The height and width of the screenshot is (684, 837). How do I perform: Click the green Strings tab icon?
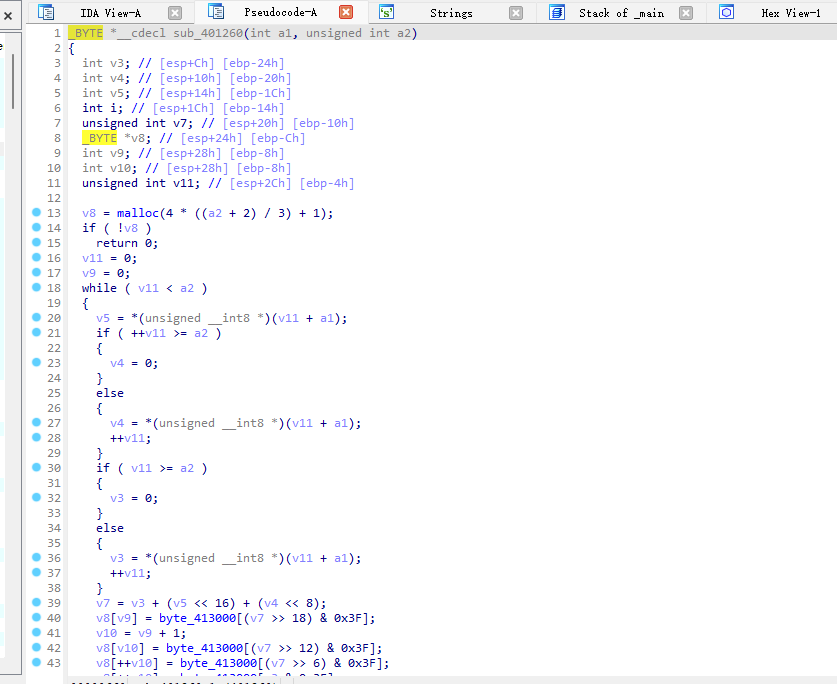click(x=386, y=12)
